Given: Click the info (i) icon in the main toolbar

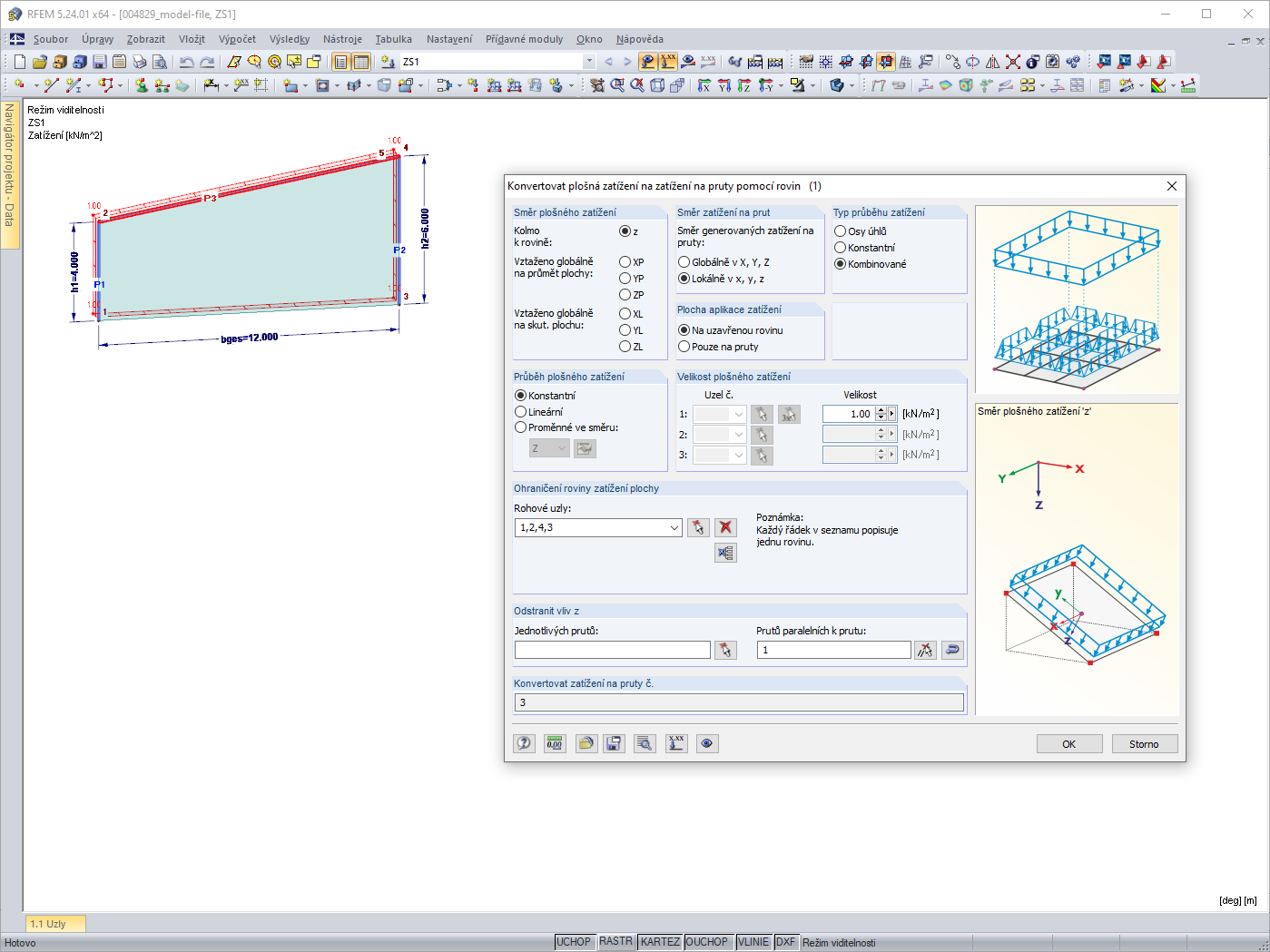Looking at the screenshot, I should [x=1033, y=62].
